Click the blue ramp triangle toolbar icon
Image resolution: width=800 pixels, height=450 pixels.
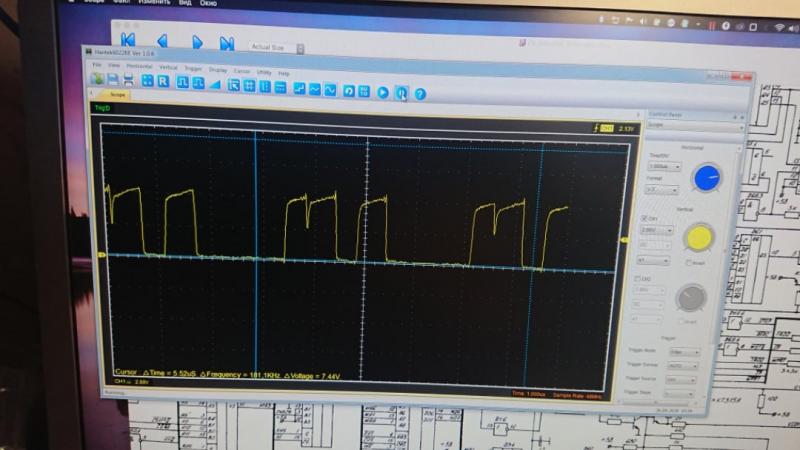click(x=214, y=84)
